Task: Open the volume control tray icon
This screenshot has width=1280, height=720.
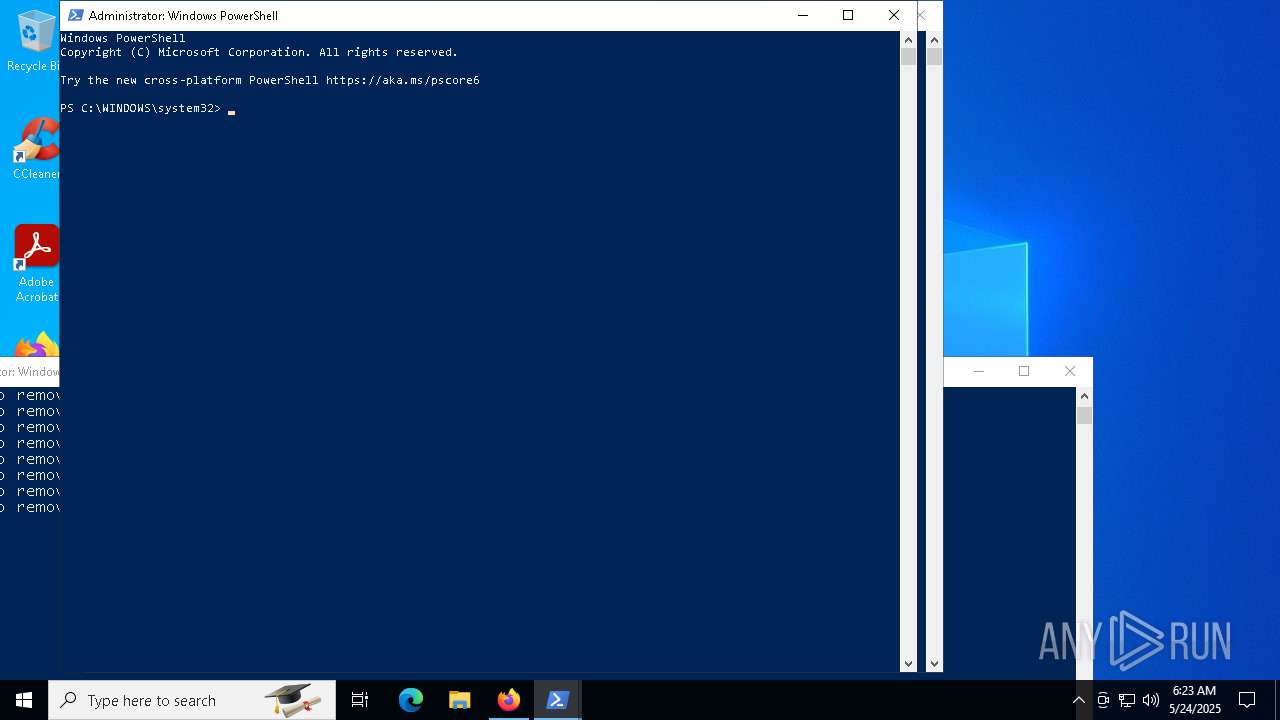Action: (x=1151, y=700)
